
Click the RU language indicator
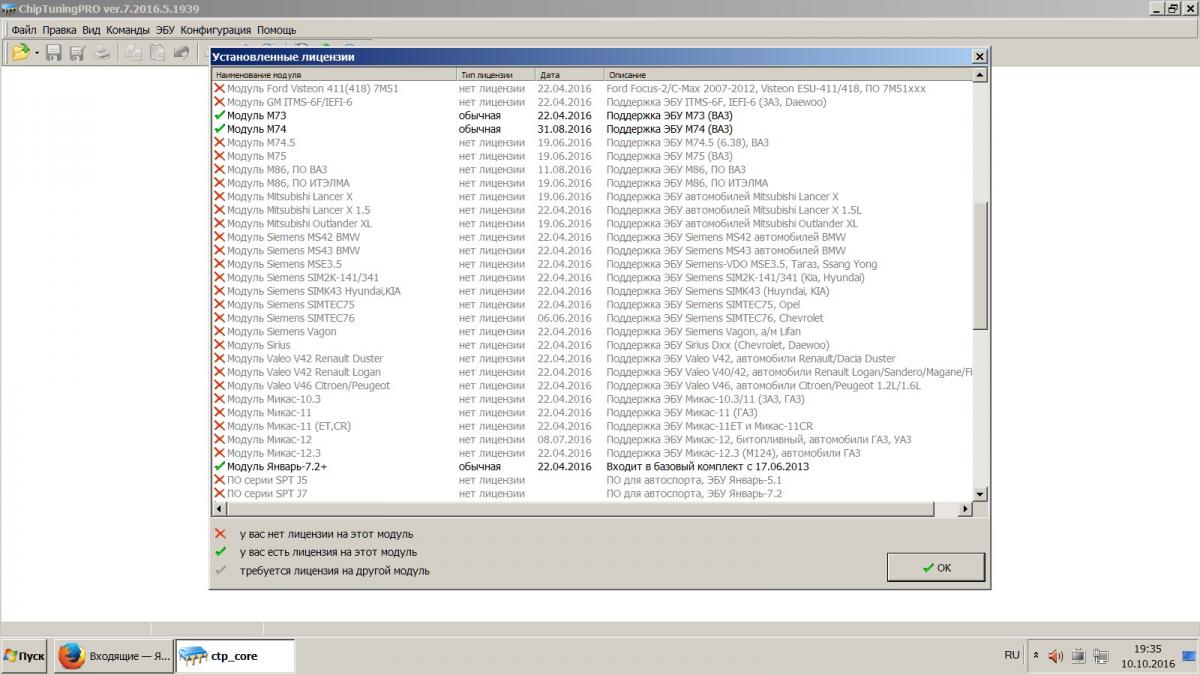click(x=1012, y=655)
